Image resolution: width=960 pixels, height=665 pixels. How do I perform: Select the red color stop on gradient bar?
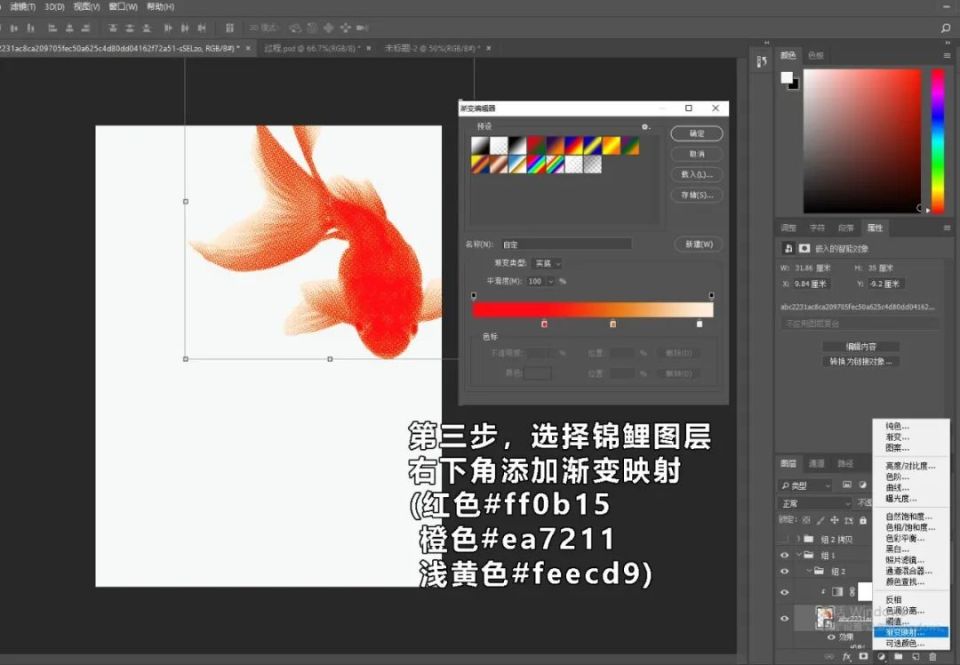(x=544, y=324)
